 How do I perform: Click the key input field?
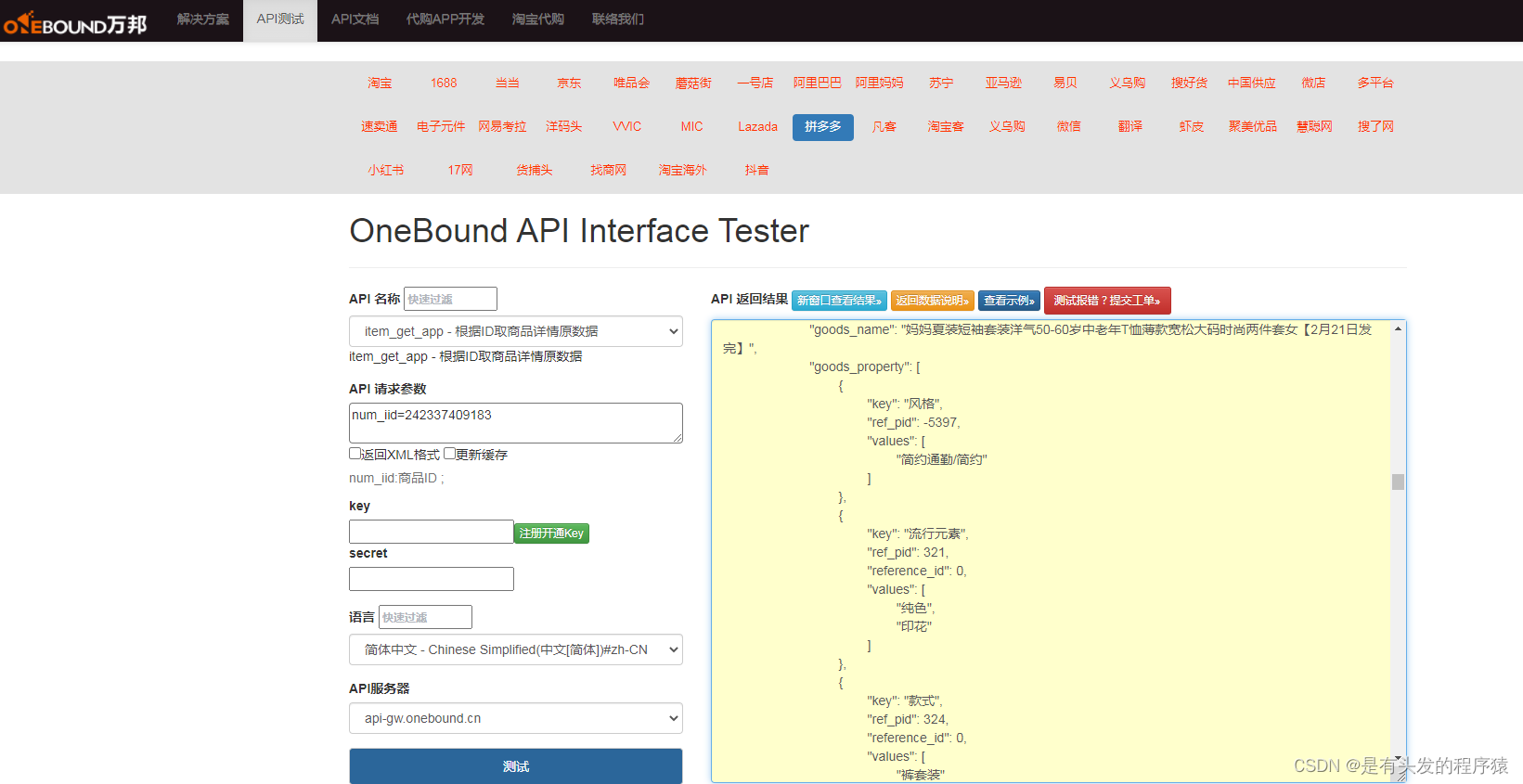(432, 532)
